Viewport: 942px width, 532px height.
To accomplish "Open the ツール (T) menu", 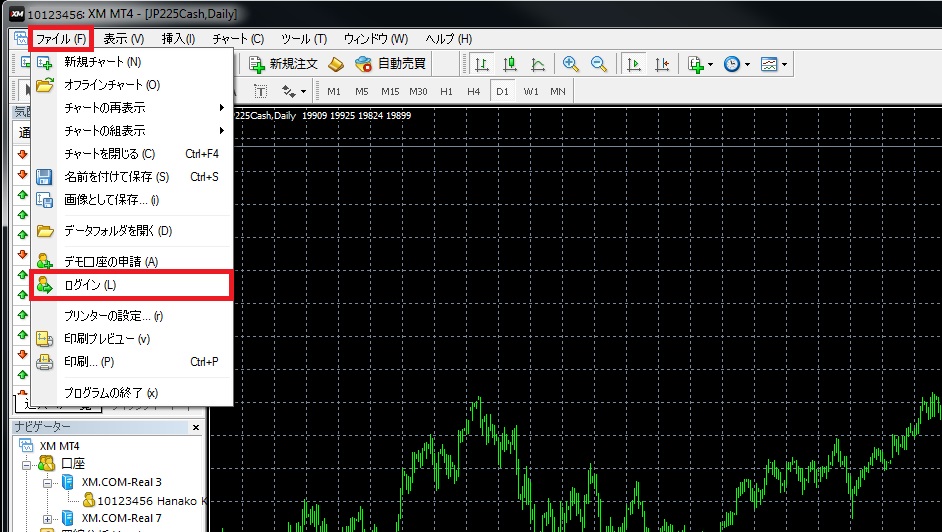I will (x=304, y=39).
